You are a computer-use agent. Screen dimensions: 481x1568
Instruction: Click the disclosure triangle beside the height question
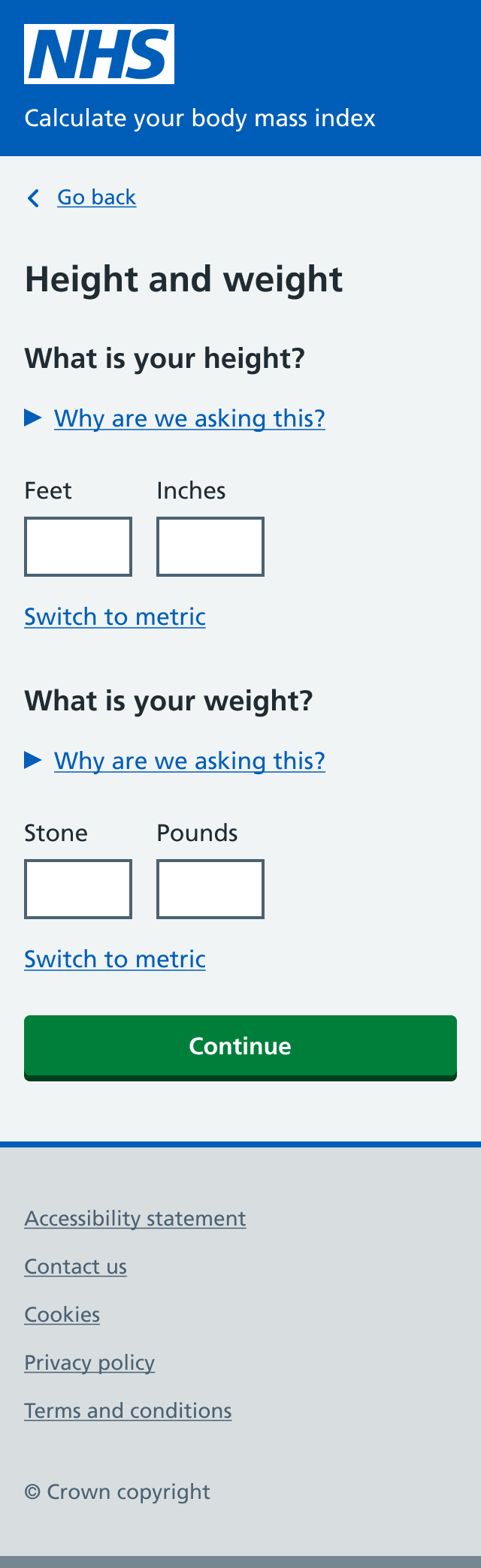[34, 418]
